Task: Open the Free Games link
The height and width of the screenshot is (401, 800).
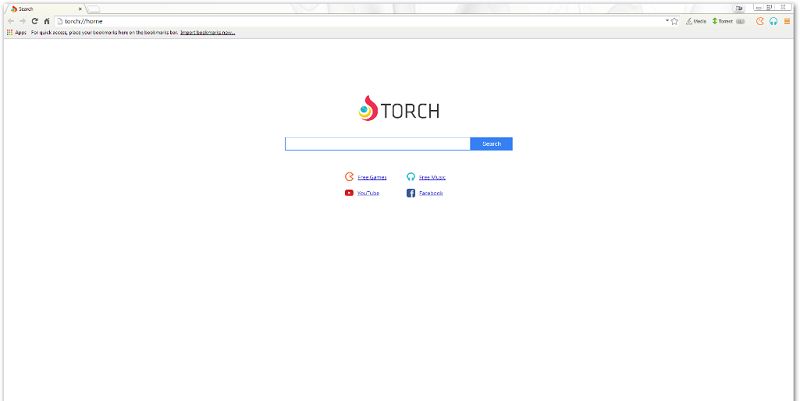Action: click(372, 178)
